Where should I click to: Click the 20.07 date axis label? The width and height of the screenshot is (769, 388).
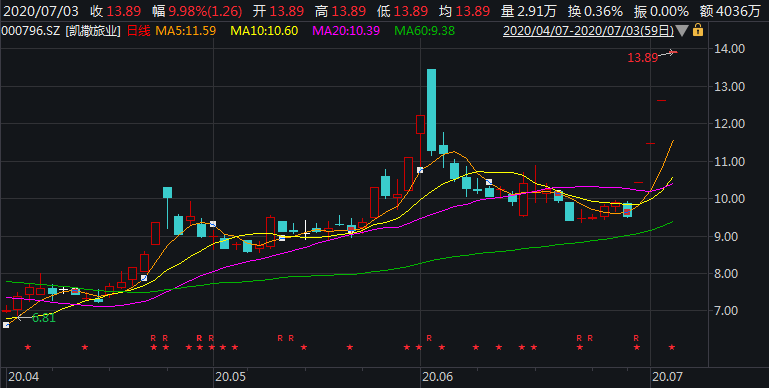click(667, 377)
